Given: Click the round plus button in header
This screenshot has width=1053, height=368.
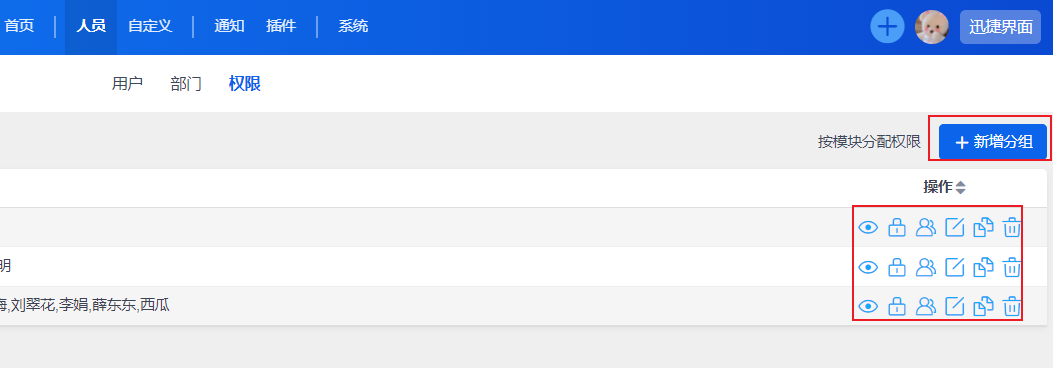Looking at the screenshot, I should [x=888, y=28].
